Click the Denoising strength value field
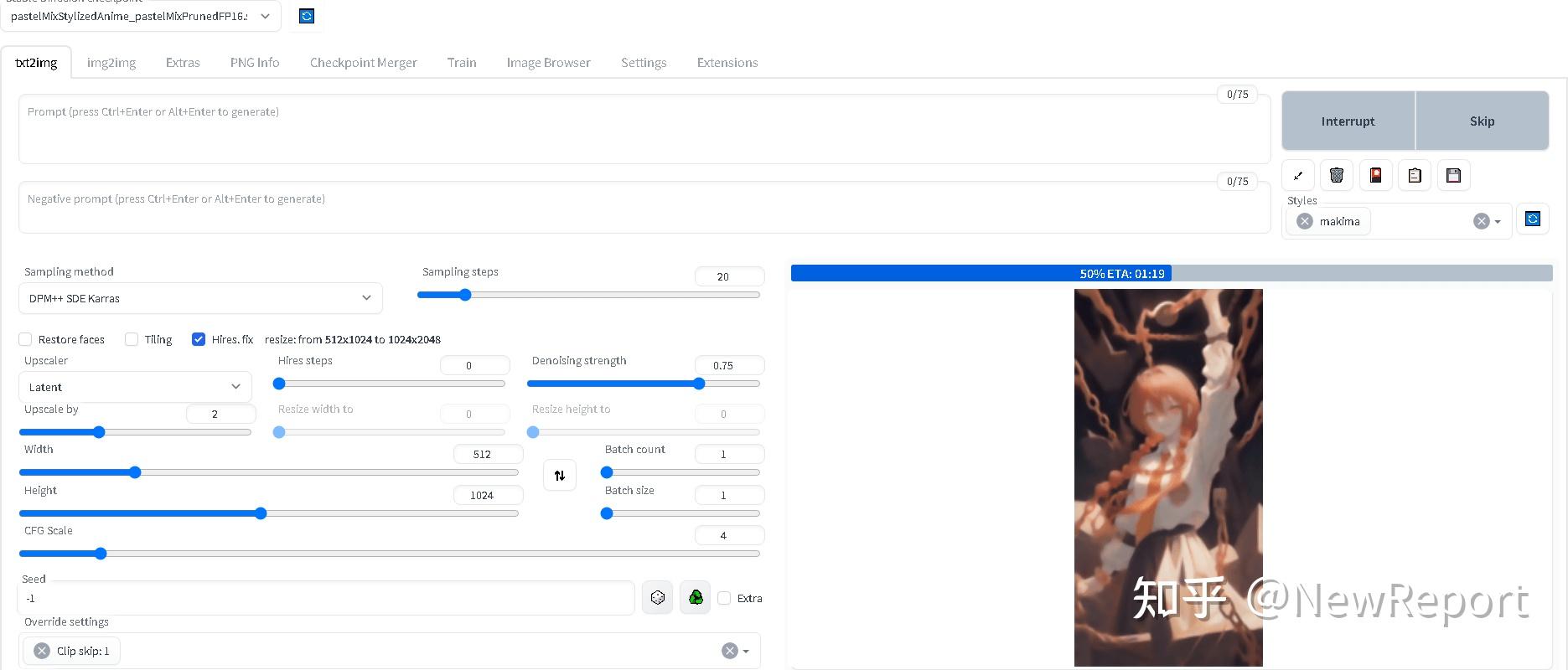Screen dimensions: 1568x670 click(x=729, y=365)
